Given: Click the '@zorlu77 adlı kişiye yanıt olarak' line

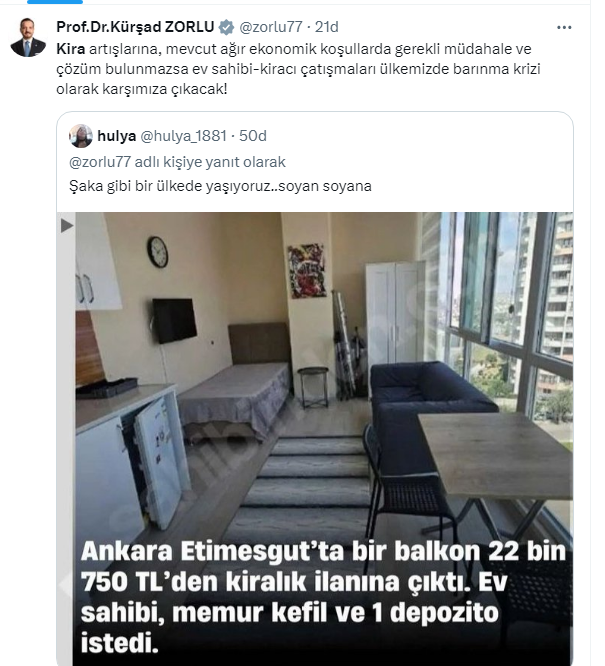Looking at the screenshot, I should 177,162.
